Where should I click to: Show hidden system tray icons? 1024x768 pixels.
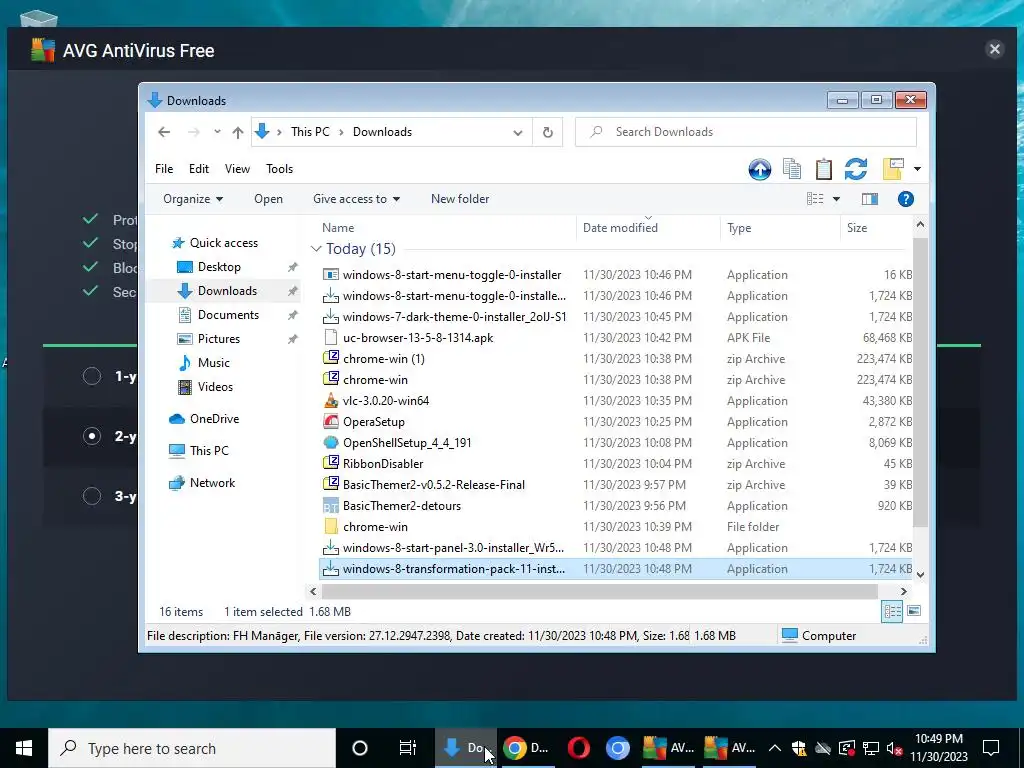pos(774,748)
